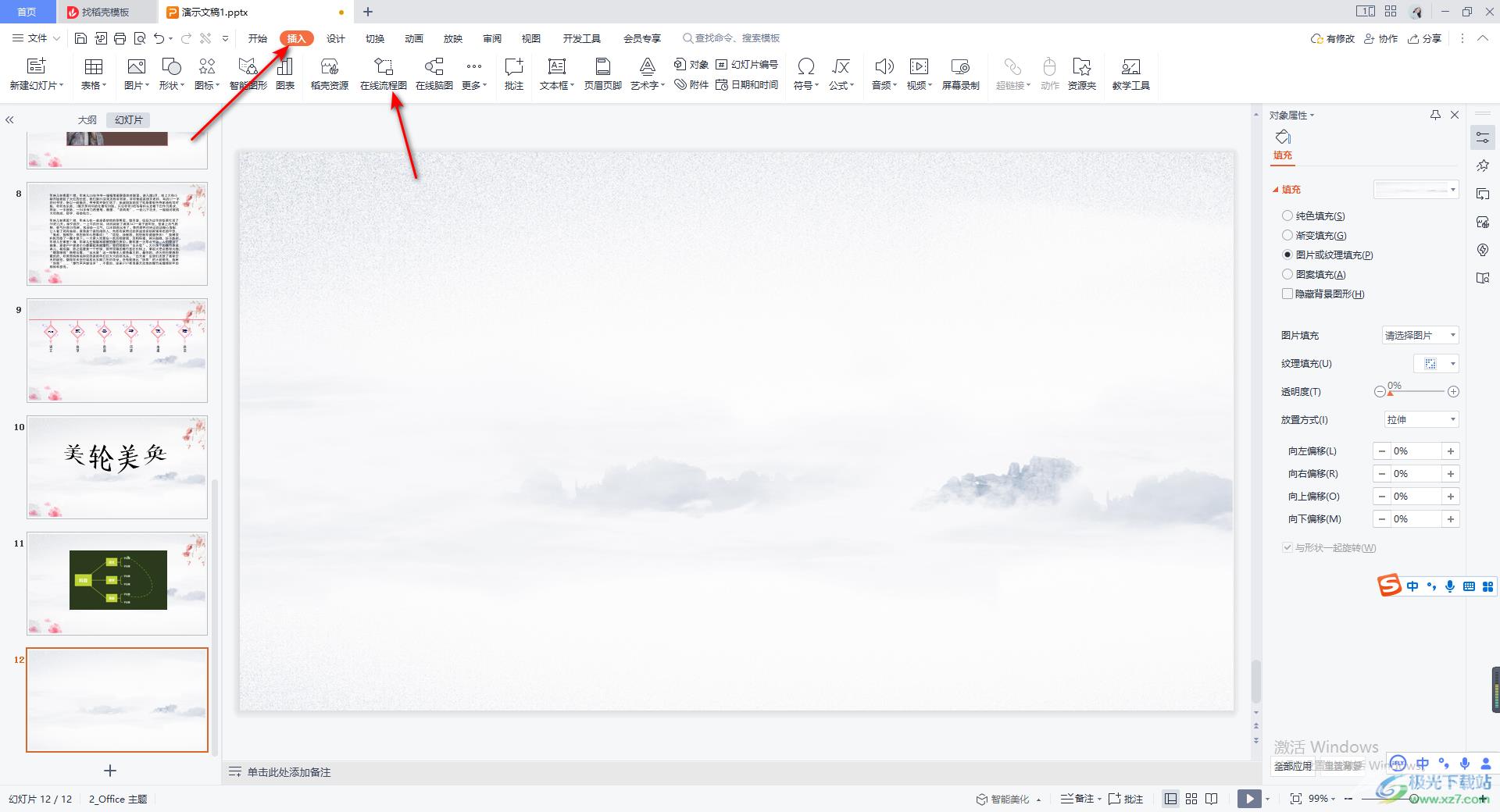Click the save icon in quick toolbar
Viewport: 1500px width, 812px height.
[x=80, y=38]
